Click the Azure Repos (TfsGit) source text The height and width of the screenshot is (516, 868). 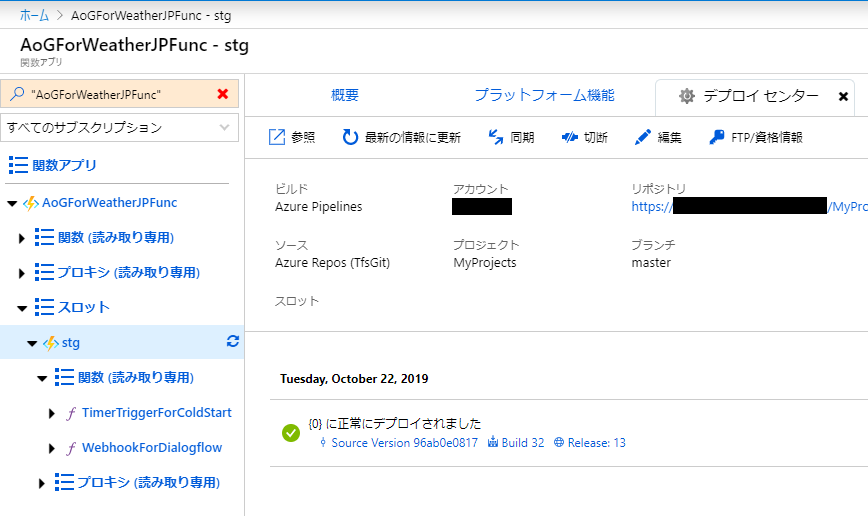[x=332, y=262]
